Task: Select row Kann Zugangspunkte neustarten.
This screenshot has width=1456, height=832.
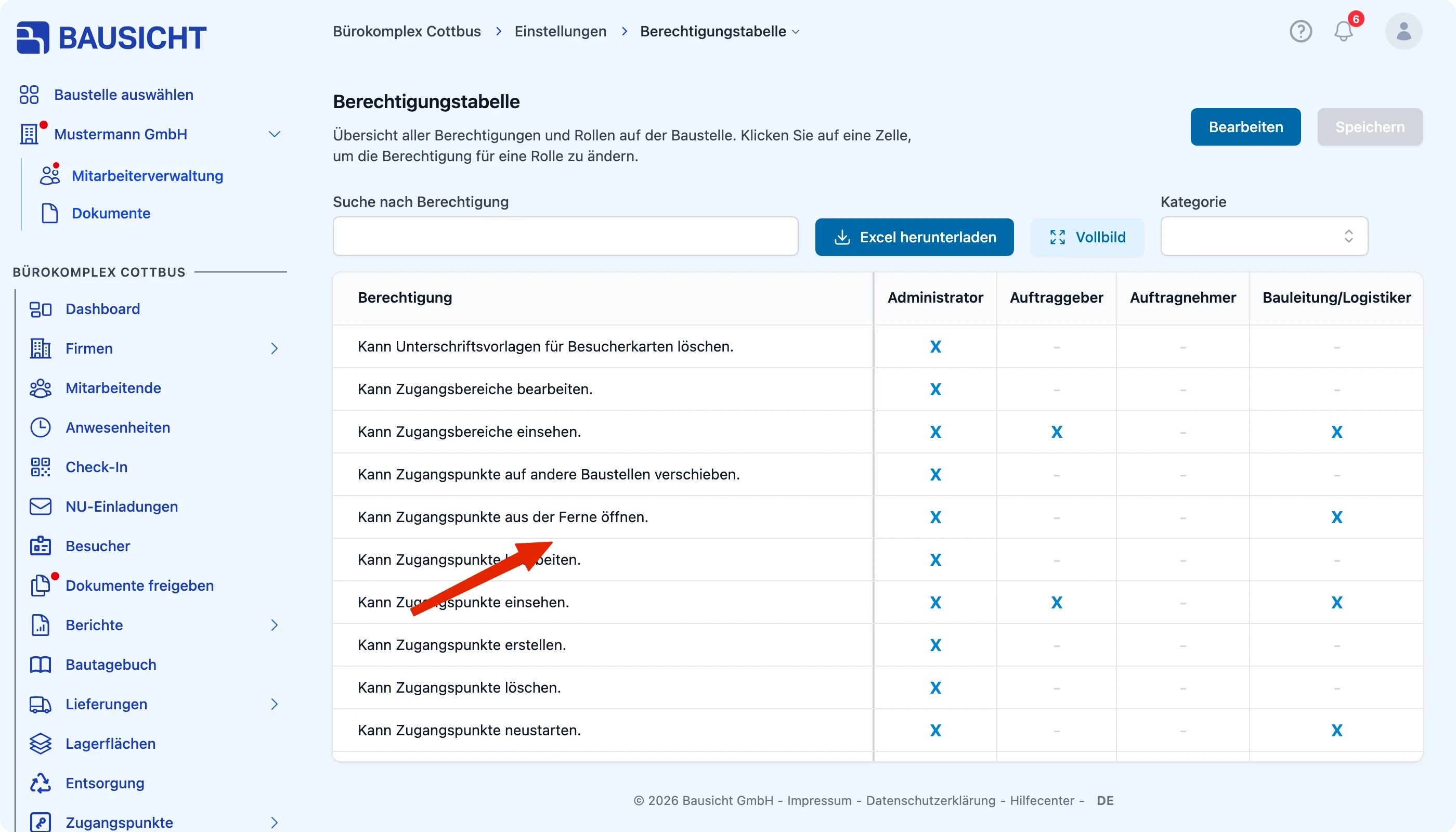Action: click(877, 730)
